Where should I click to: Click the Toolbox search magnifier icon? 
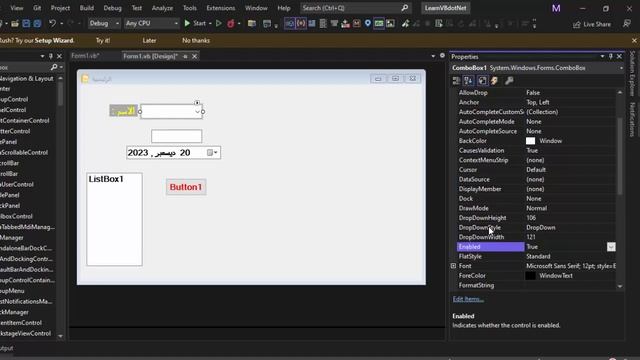coord(54,67)
